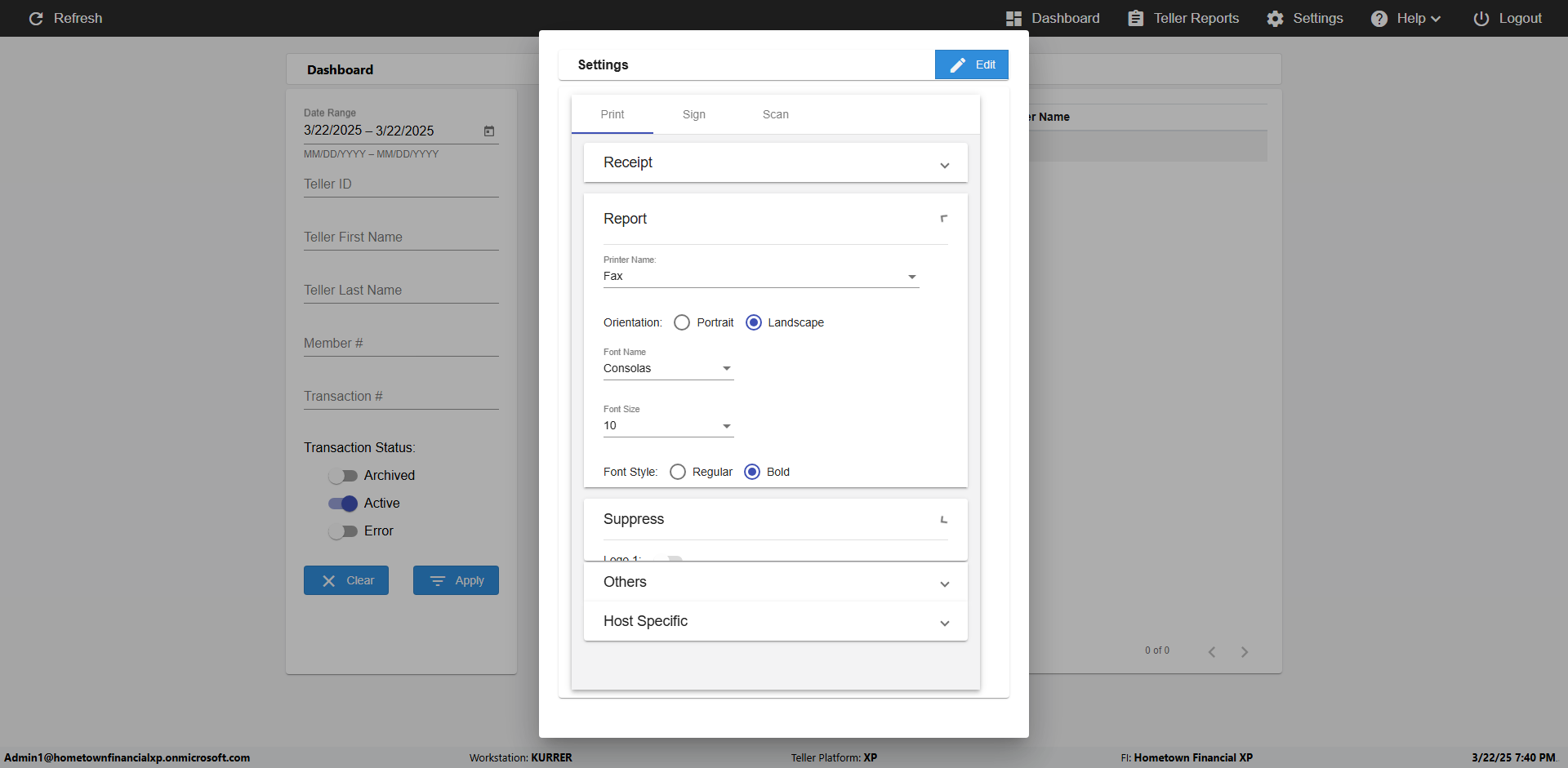Click the Edit button in Settings
Image resolution: width=1568 pixels, height=768 pixels.
972,64
